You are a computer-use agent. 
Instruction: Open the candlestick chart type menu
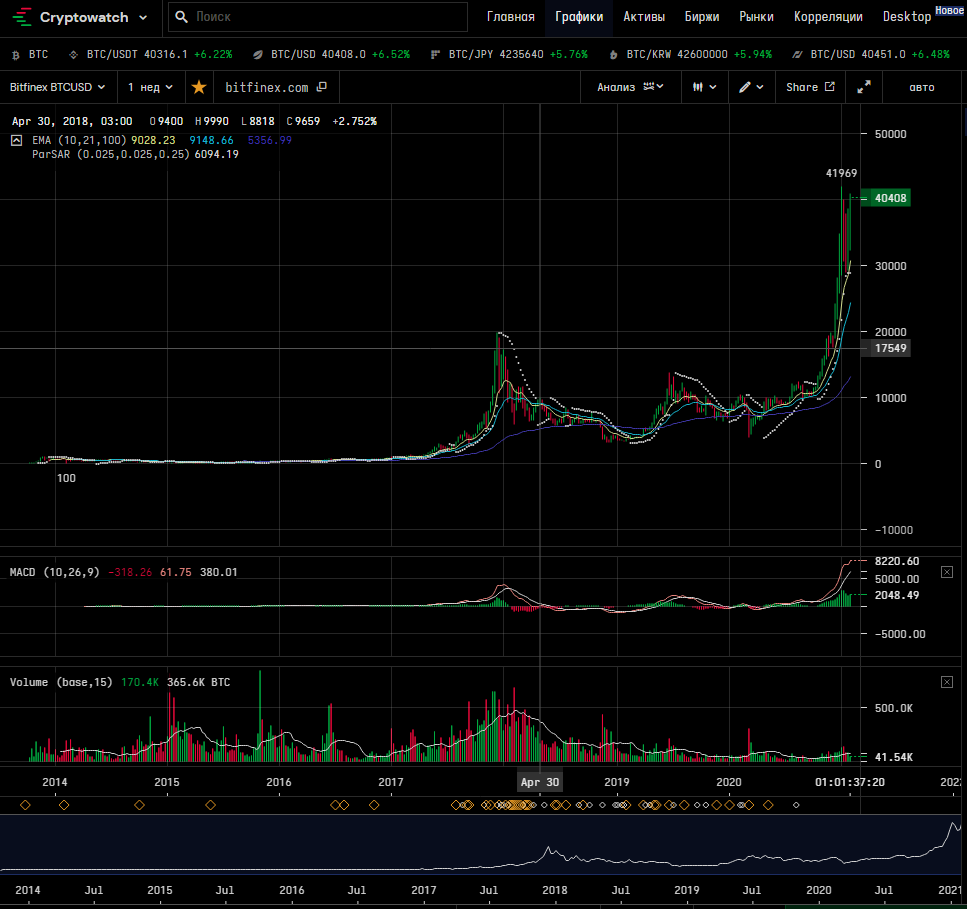coord(704,87)
